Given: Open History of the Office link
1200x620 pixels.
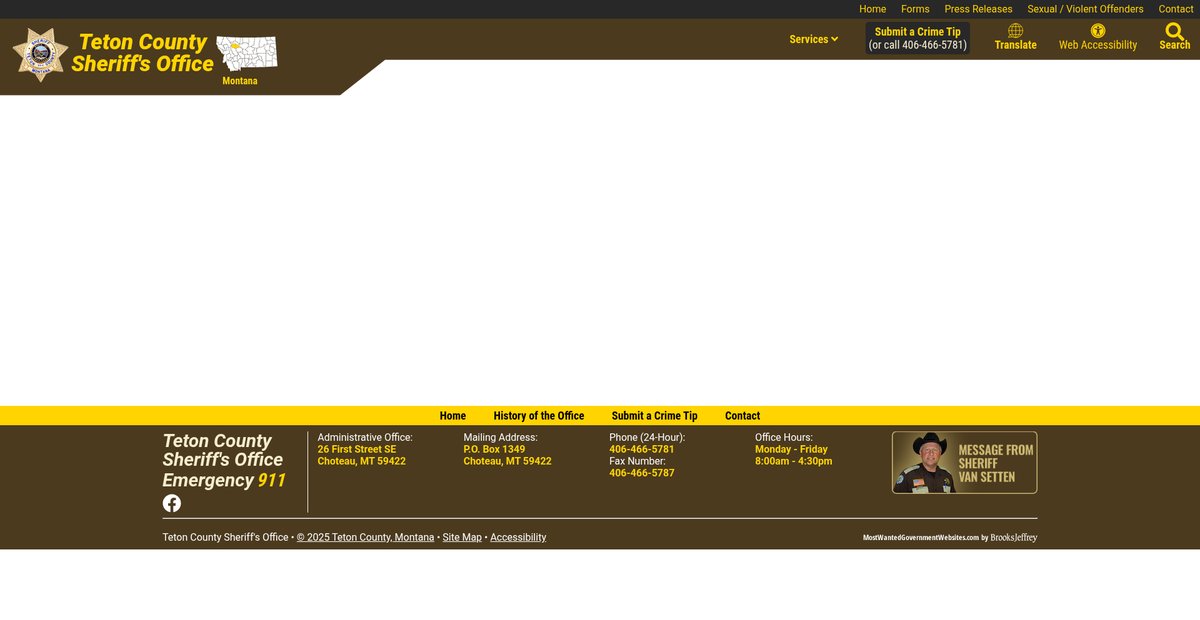Looking at the screenshot, I should (x=539, y=416).
